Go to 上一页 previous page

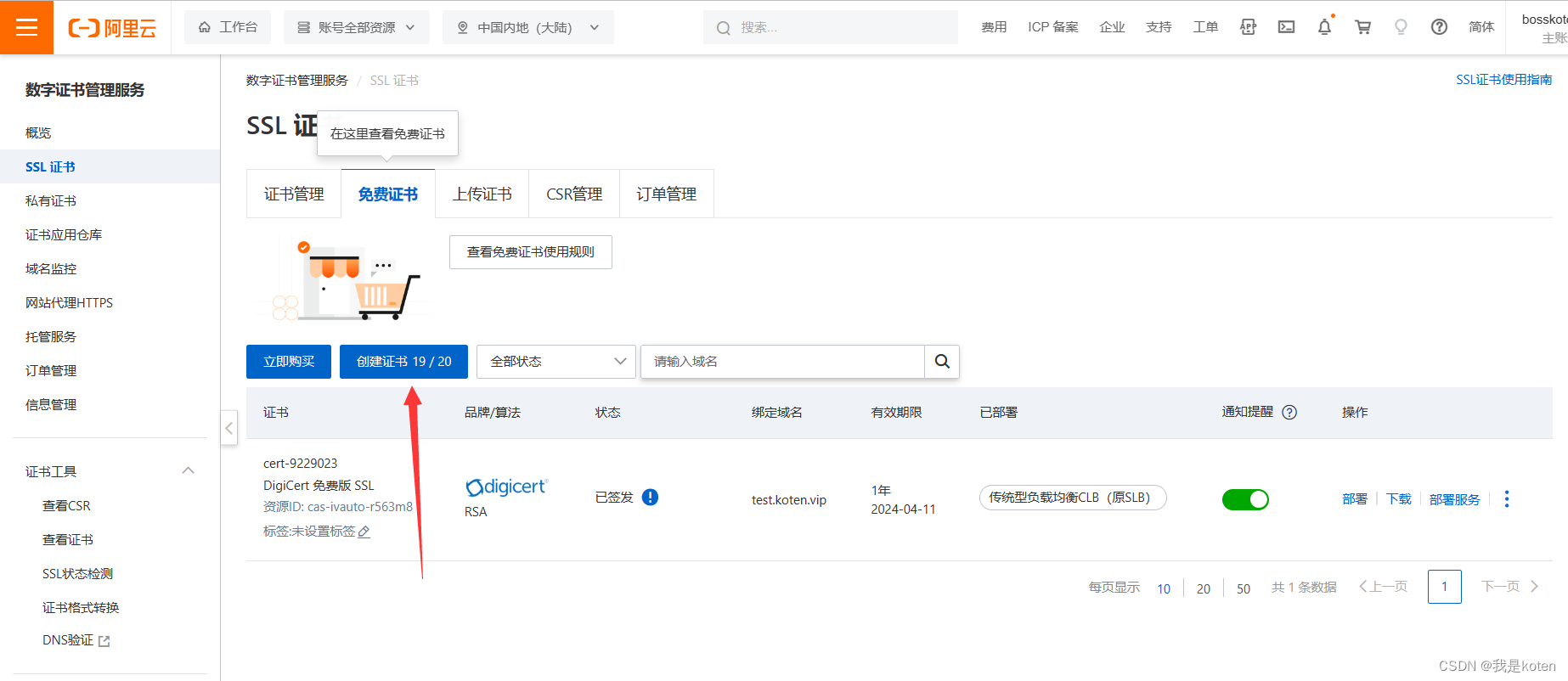pyautogui.click(x=1384, y=587)
